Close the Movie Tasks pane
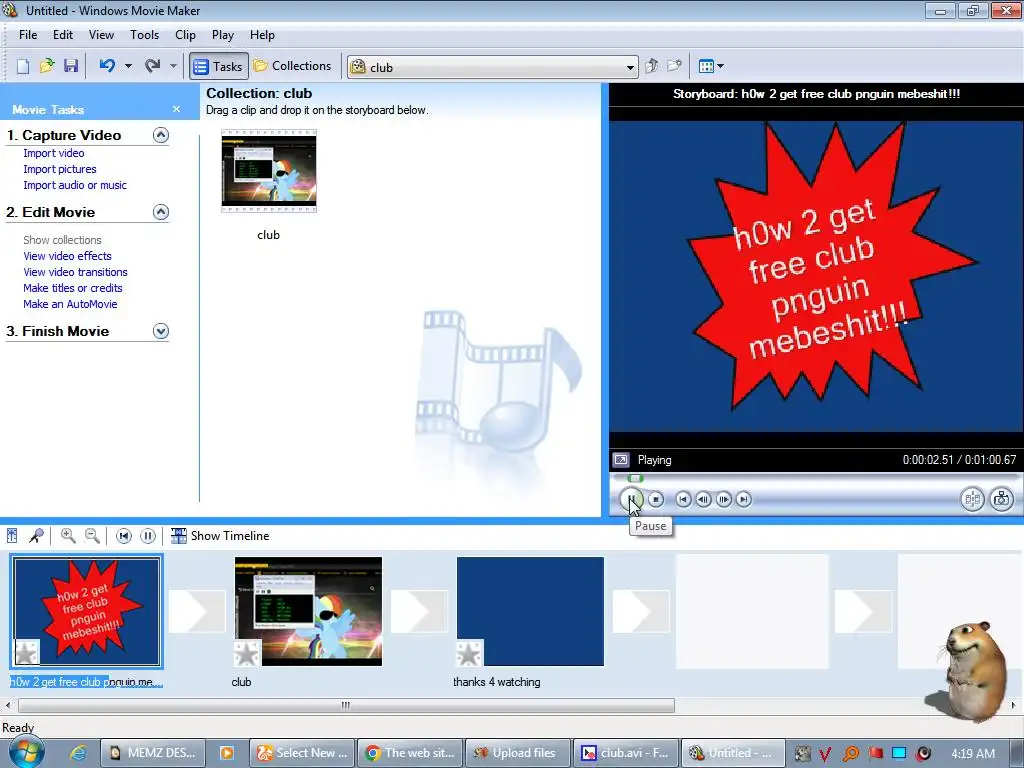This screenshot has height=768, width=1024. click(x=176, y=109)
